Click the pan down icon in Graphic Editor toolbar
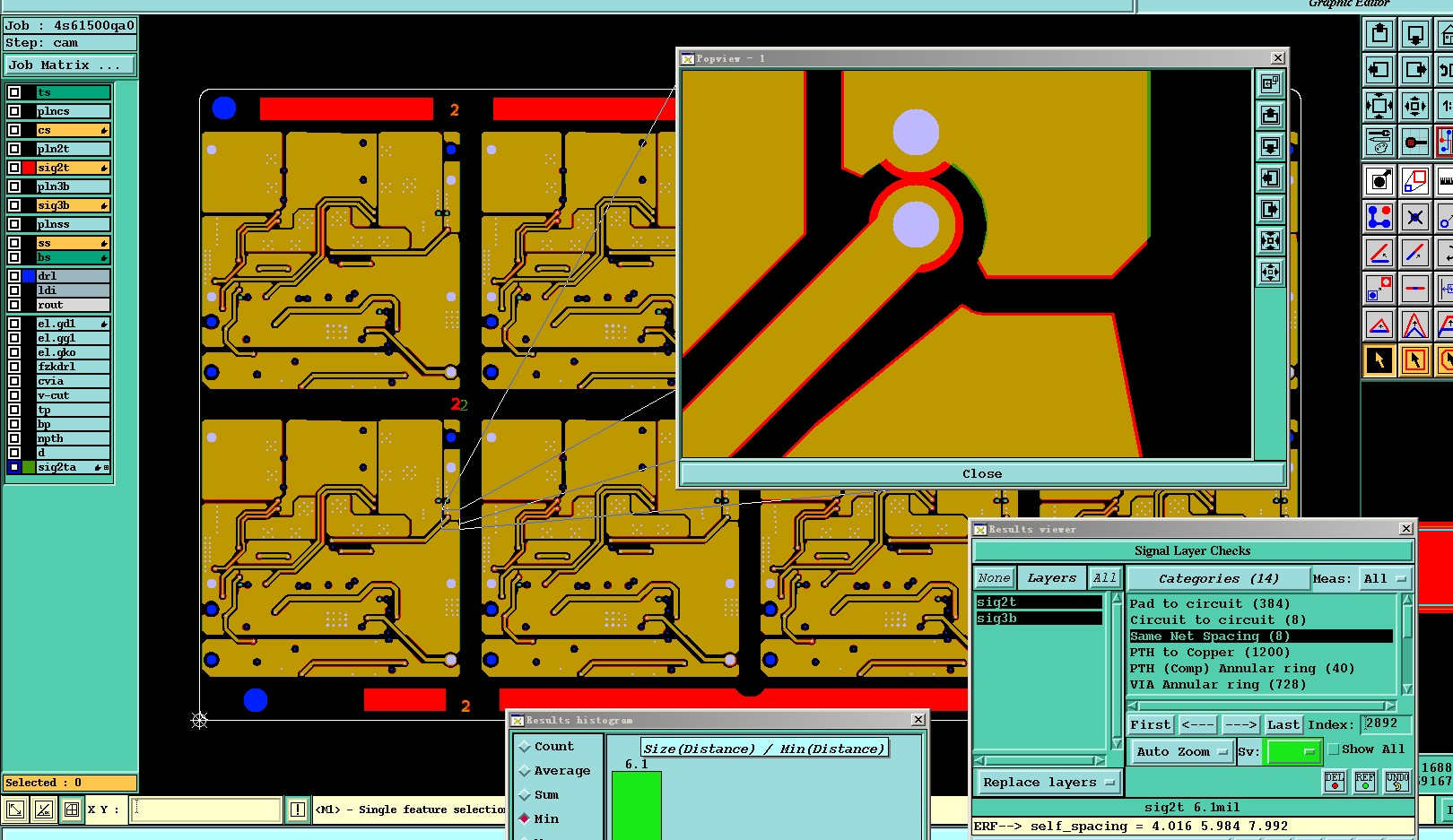Screen dimensions: 1453x840 click(1415, 35)
